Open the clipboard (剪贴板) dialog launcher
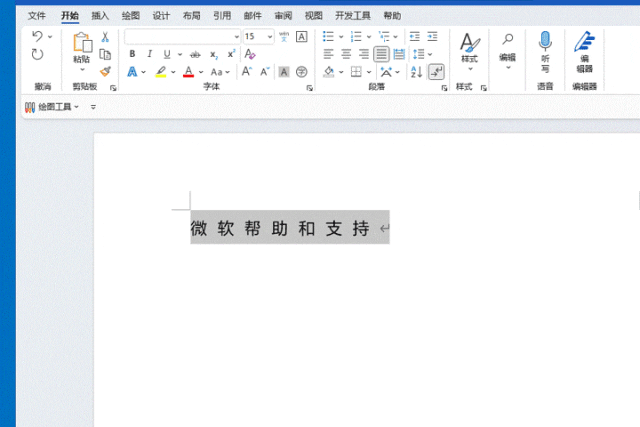Viewport: 640px width, 427px height. (113, 88)
